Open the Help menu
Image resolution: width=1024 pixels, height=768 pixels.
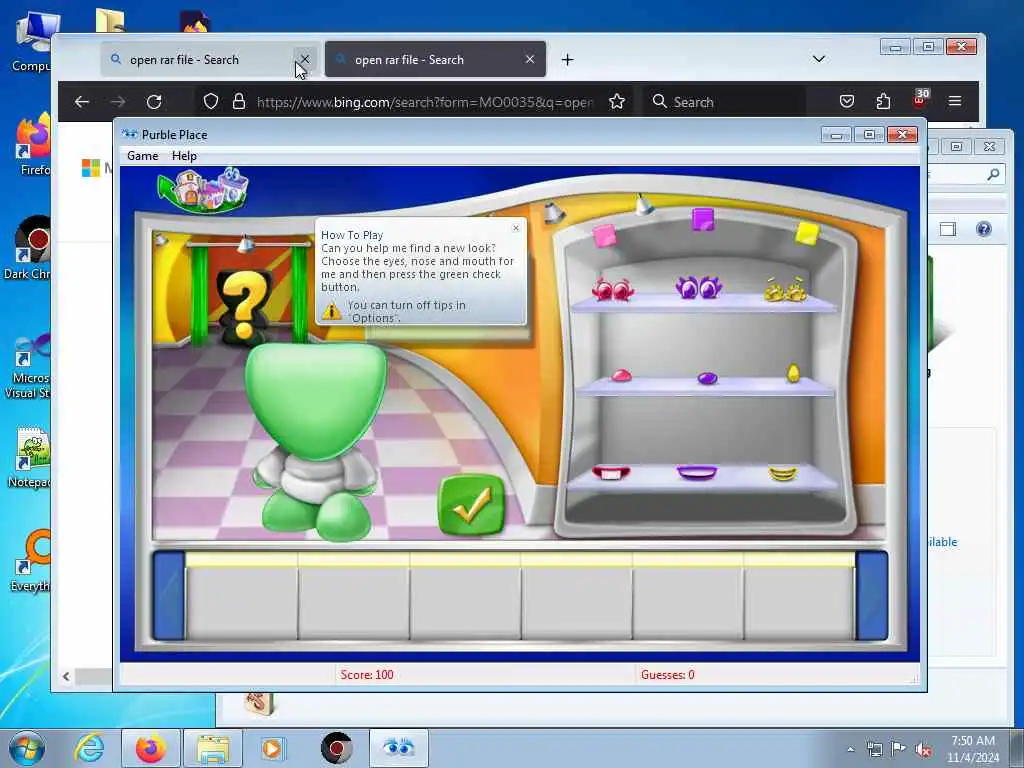tap(184, 156)
